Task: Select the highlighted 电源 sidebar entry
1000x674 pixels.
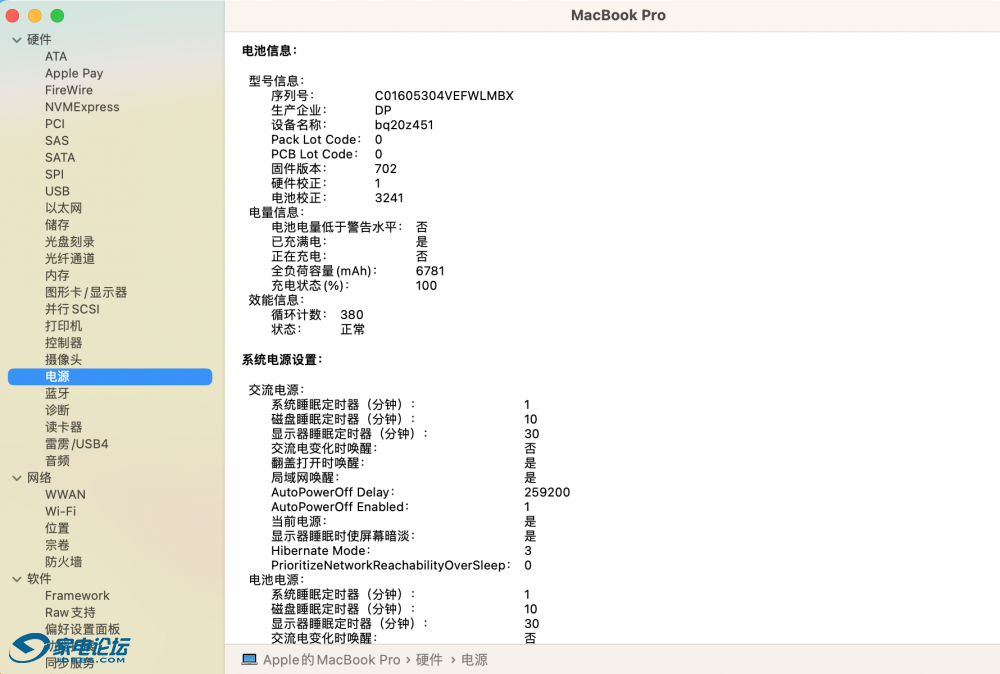Action: (x=110, y=377)
